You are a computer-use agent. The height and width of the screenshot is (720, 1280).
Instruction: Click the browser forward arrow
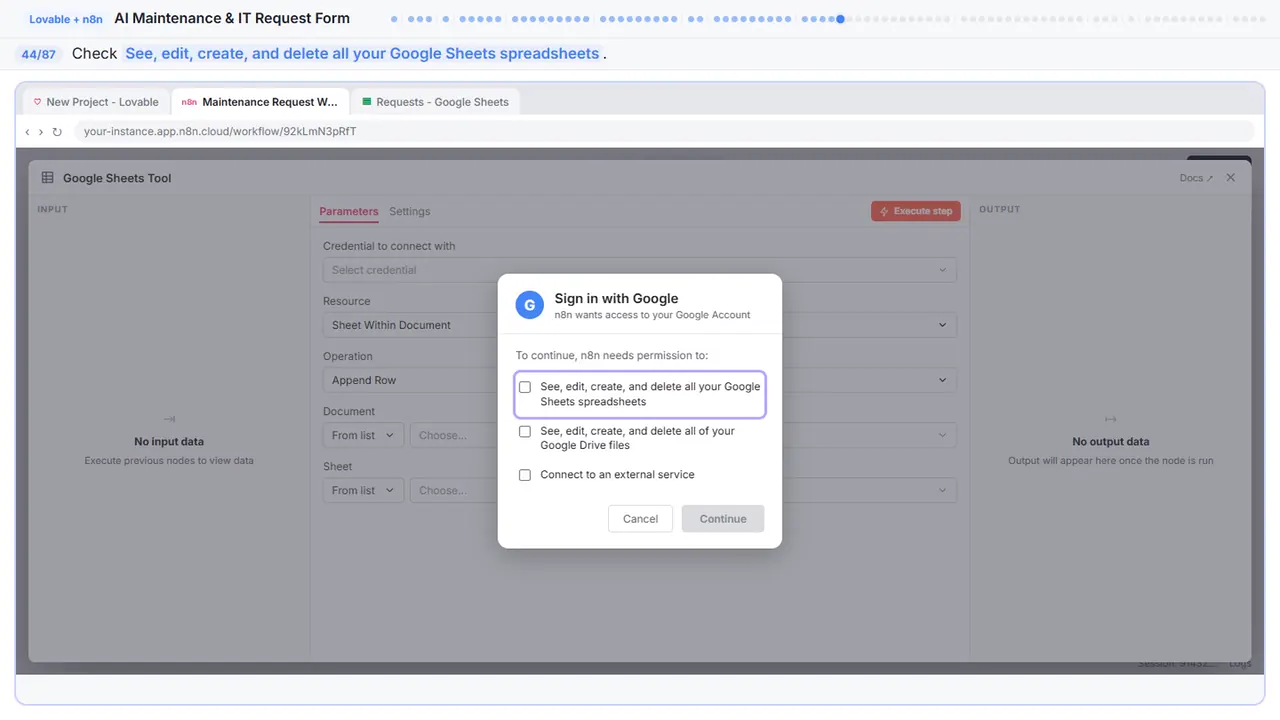click(x=40, y=132)
